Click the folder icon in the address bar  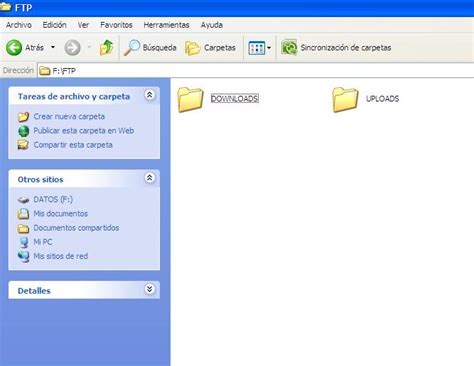45,71
